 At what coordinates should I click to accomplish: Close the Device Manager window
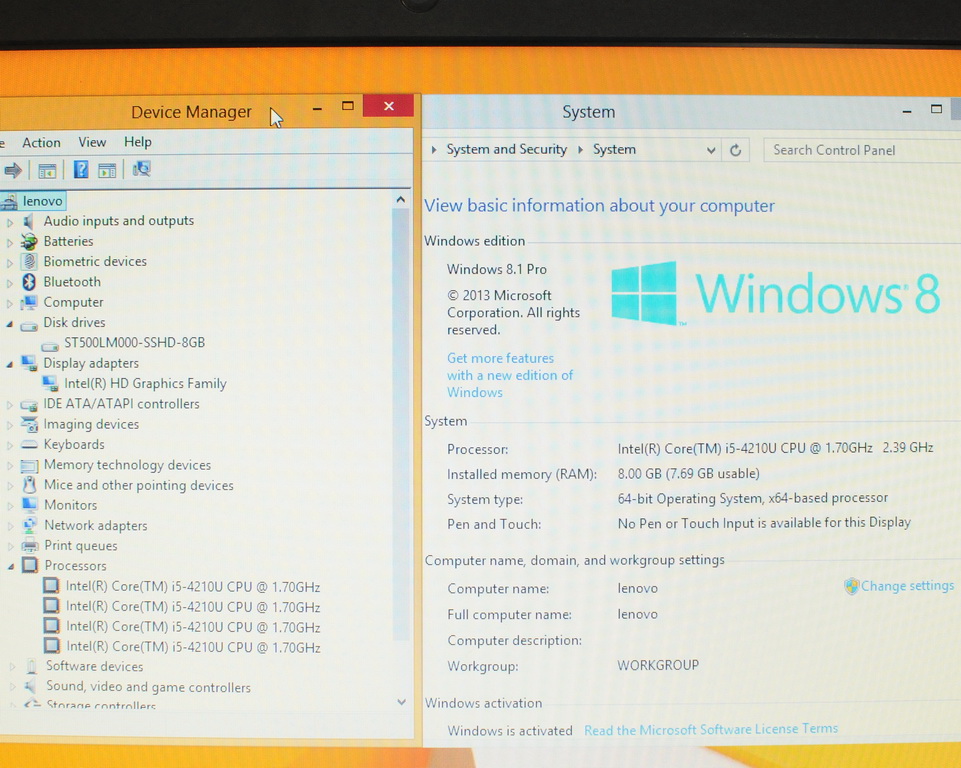388,106
